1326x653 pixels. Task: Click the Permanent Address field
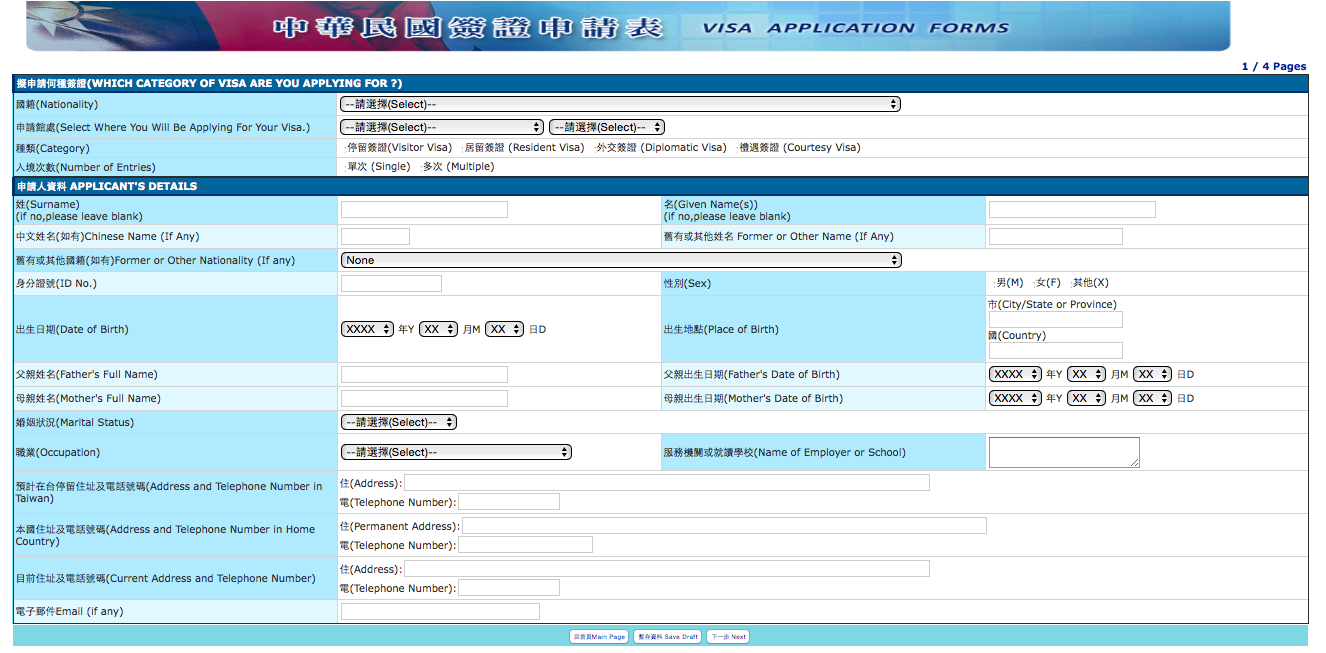724,526
